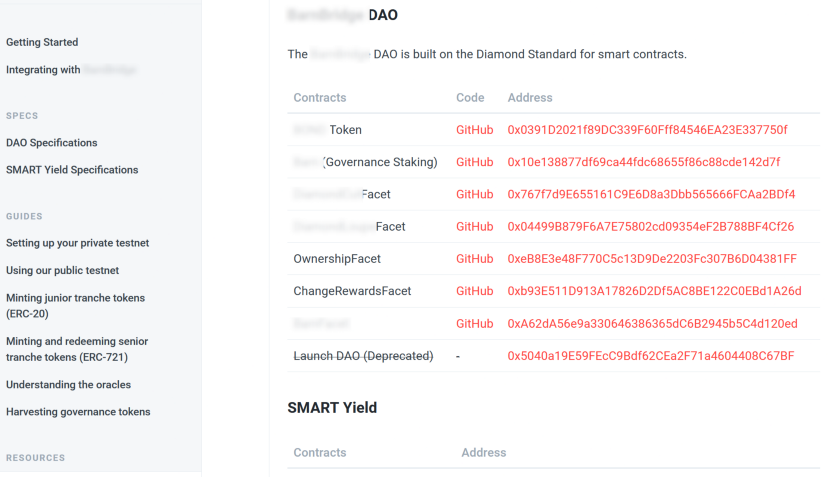
Task: Click GitHub link in OwnershipFacet row
Action: (474, 259)
